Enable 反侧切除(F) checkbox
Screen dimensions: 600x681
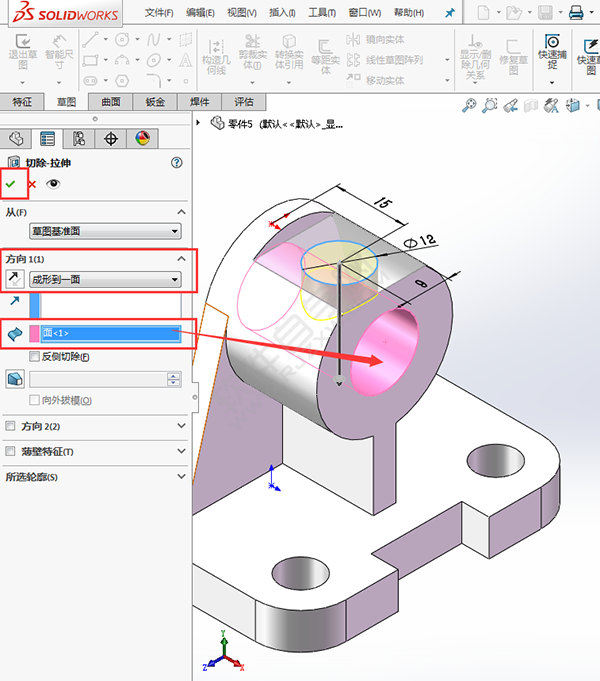point(34,357)
